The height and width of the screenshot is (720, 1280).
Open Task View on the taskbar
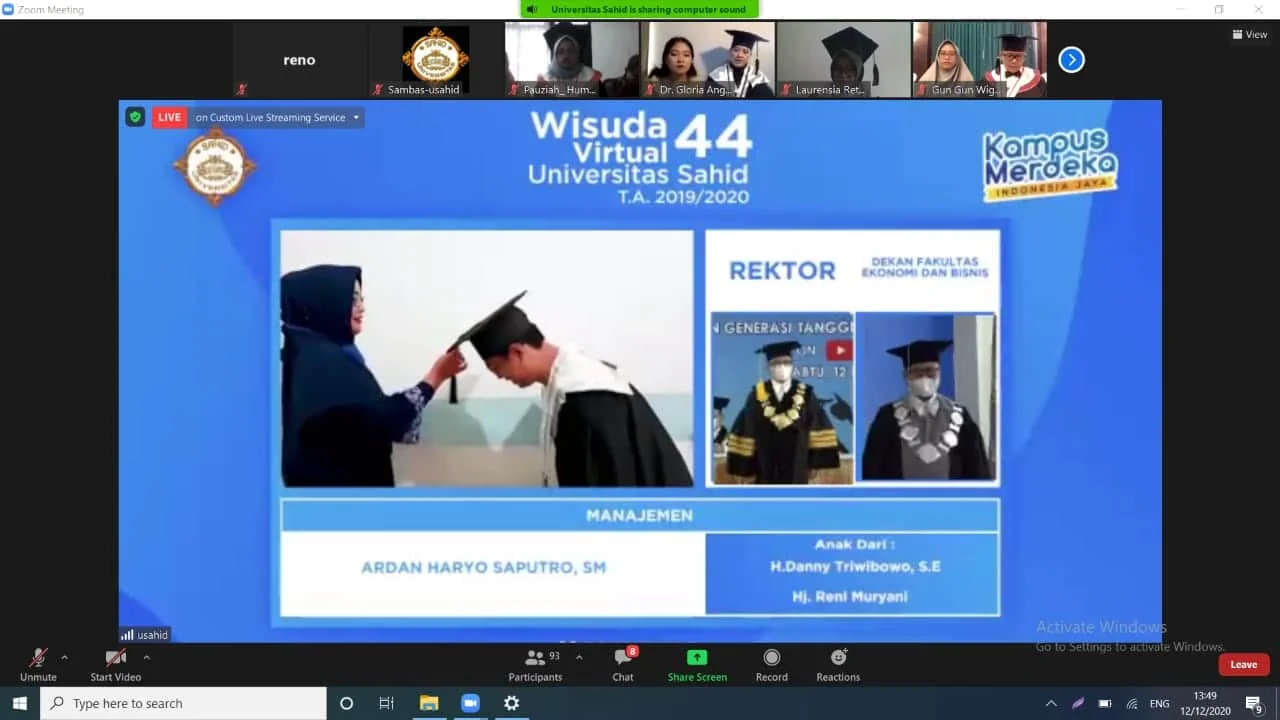[387, 703]
